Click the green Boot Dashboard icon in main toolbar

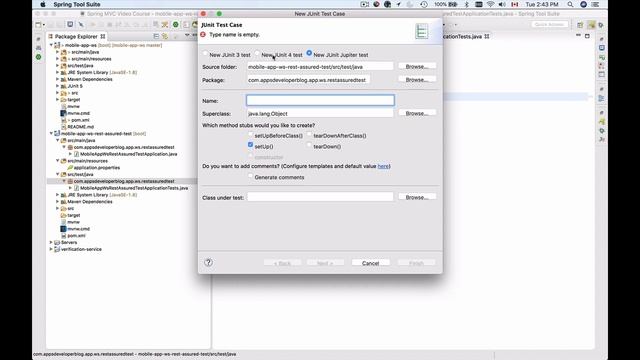[x=176, y=24]
